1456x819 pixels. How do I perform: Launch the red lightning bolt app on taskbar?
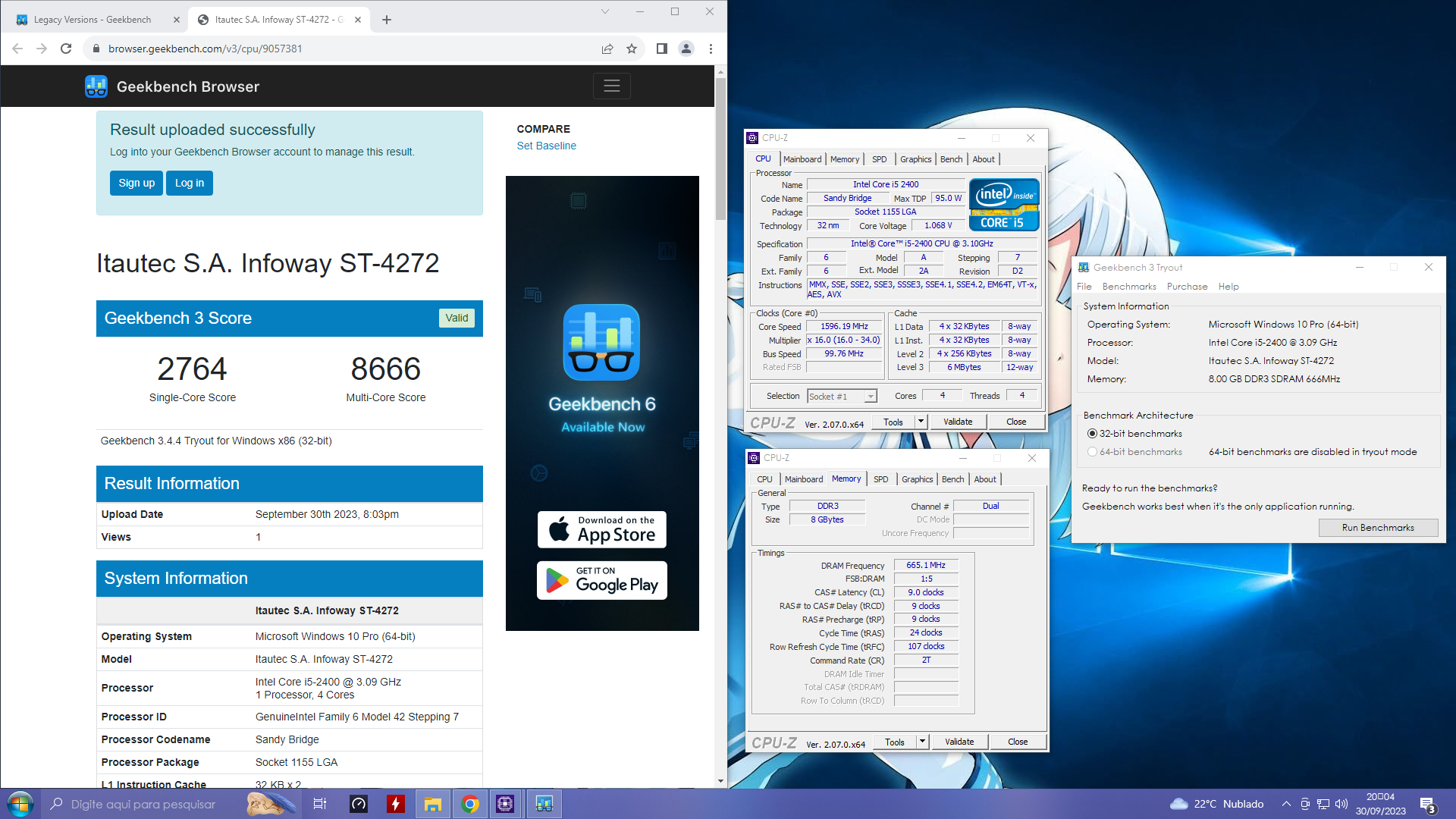(x=395, y=804)
